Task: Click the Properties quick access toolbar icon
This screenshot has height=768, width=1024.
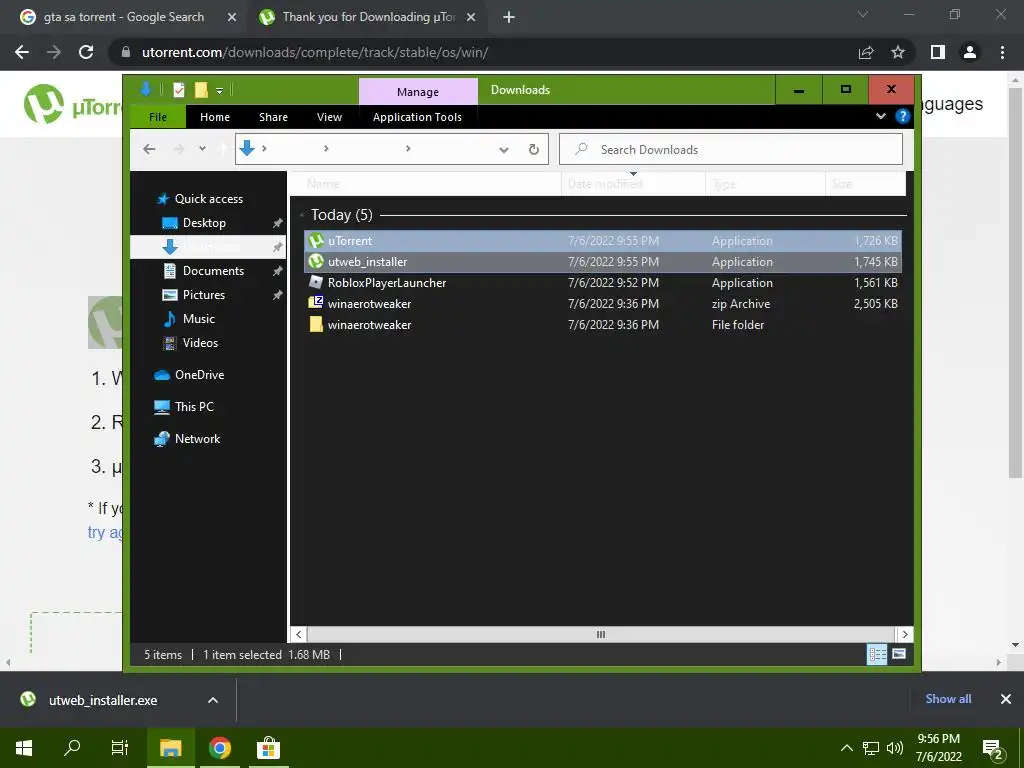Action: 179,90
